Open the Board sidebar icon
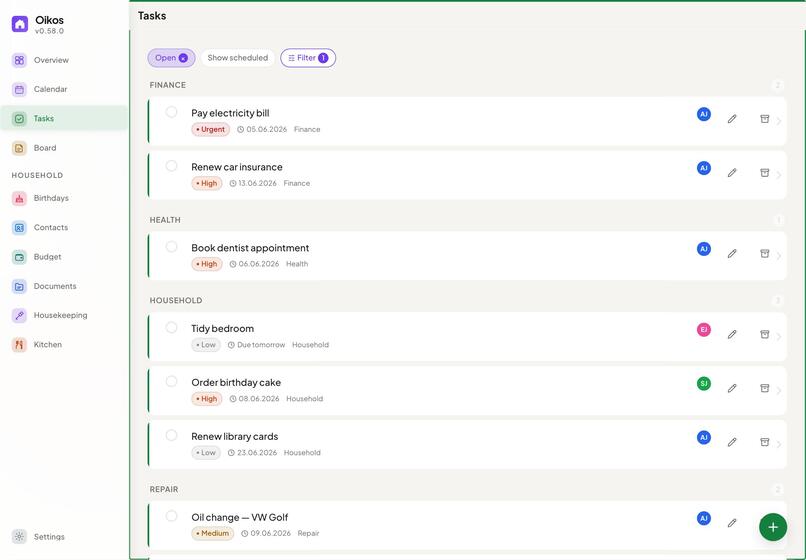The width and height of the screenshot is (806, 560). click(19, 148)
